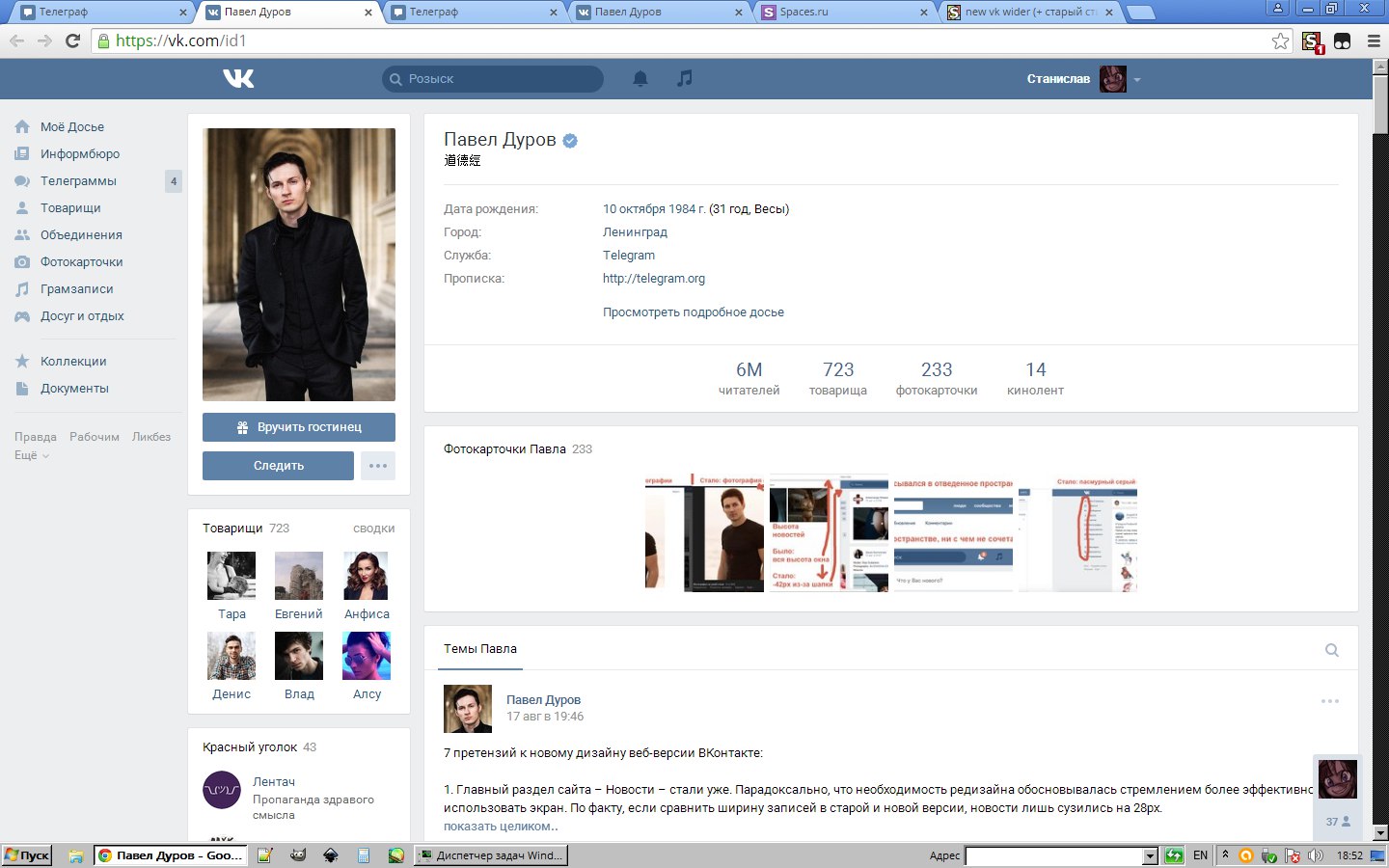Click the Розыск search field
Viewport: 1389px width, 868px height.
tap(492, 78)
